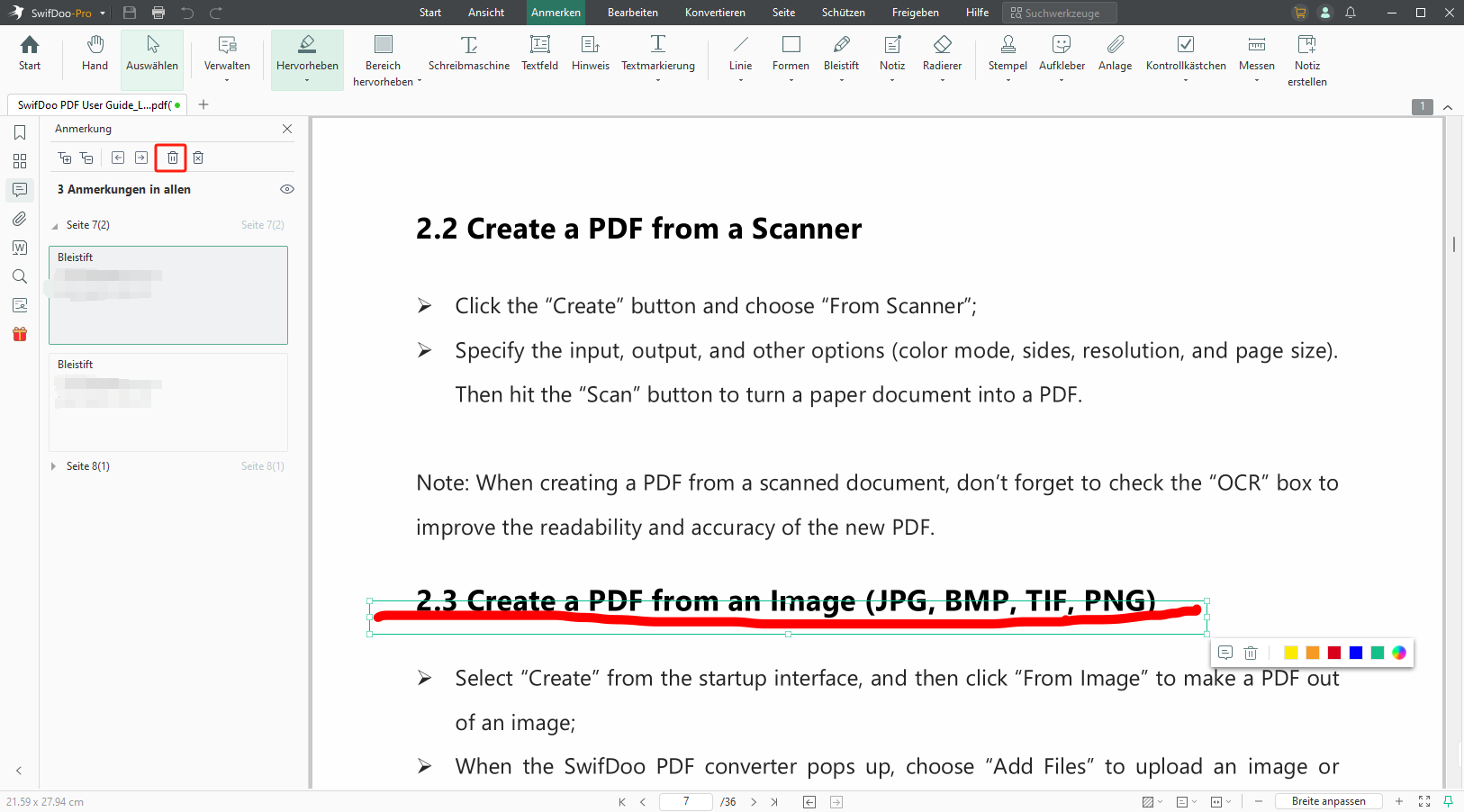Viewport: 1464px width, 812px height.
Task: Click the Breite anpassen zoom button
Action: pyautogui.click(x=1328, y=801)
